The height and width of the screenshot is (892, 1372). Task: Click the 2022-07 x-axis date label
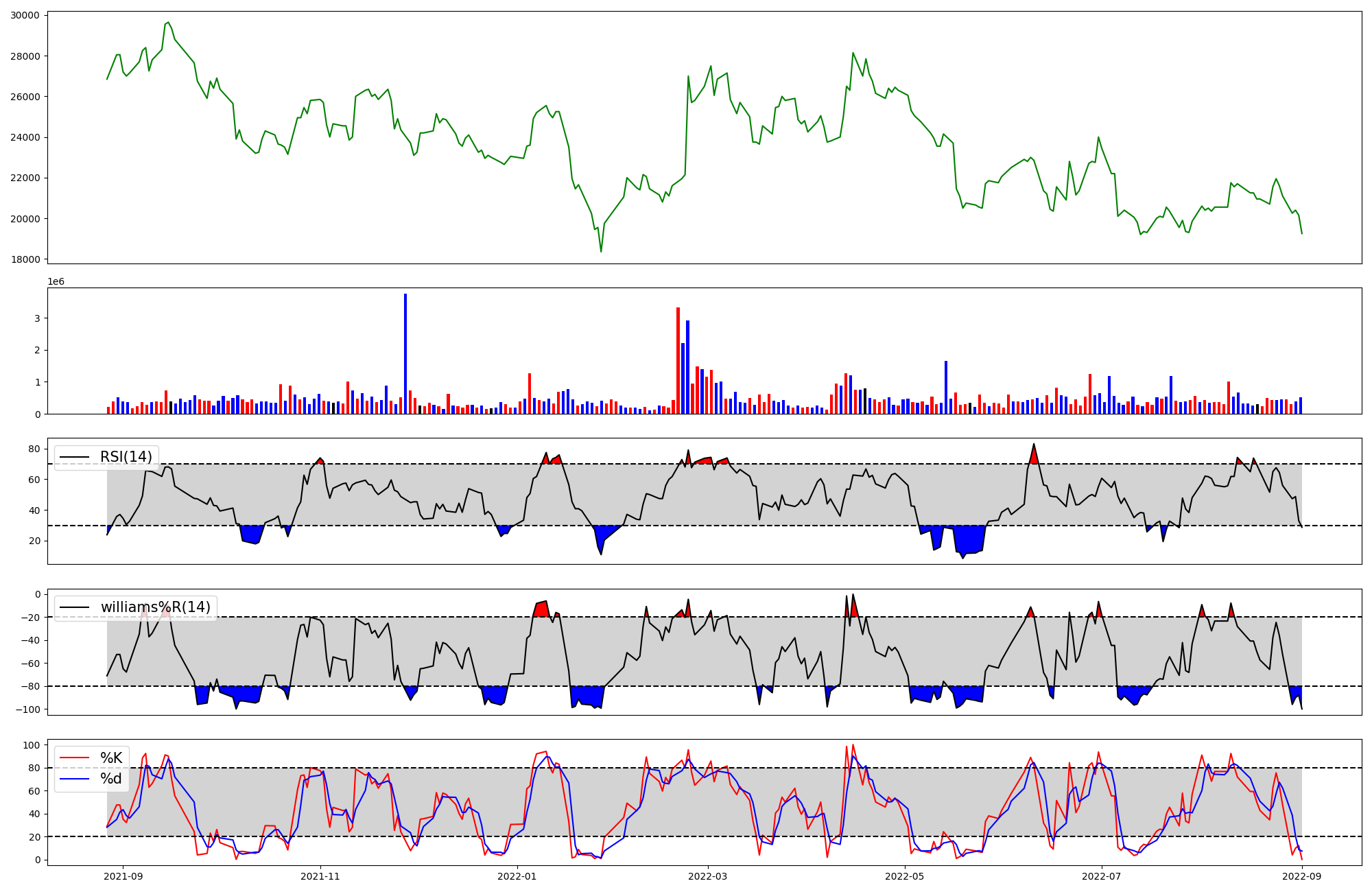click(1101, 876)
